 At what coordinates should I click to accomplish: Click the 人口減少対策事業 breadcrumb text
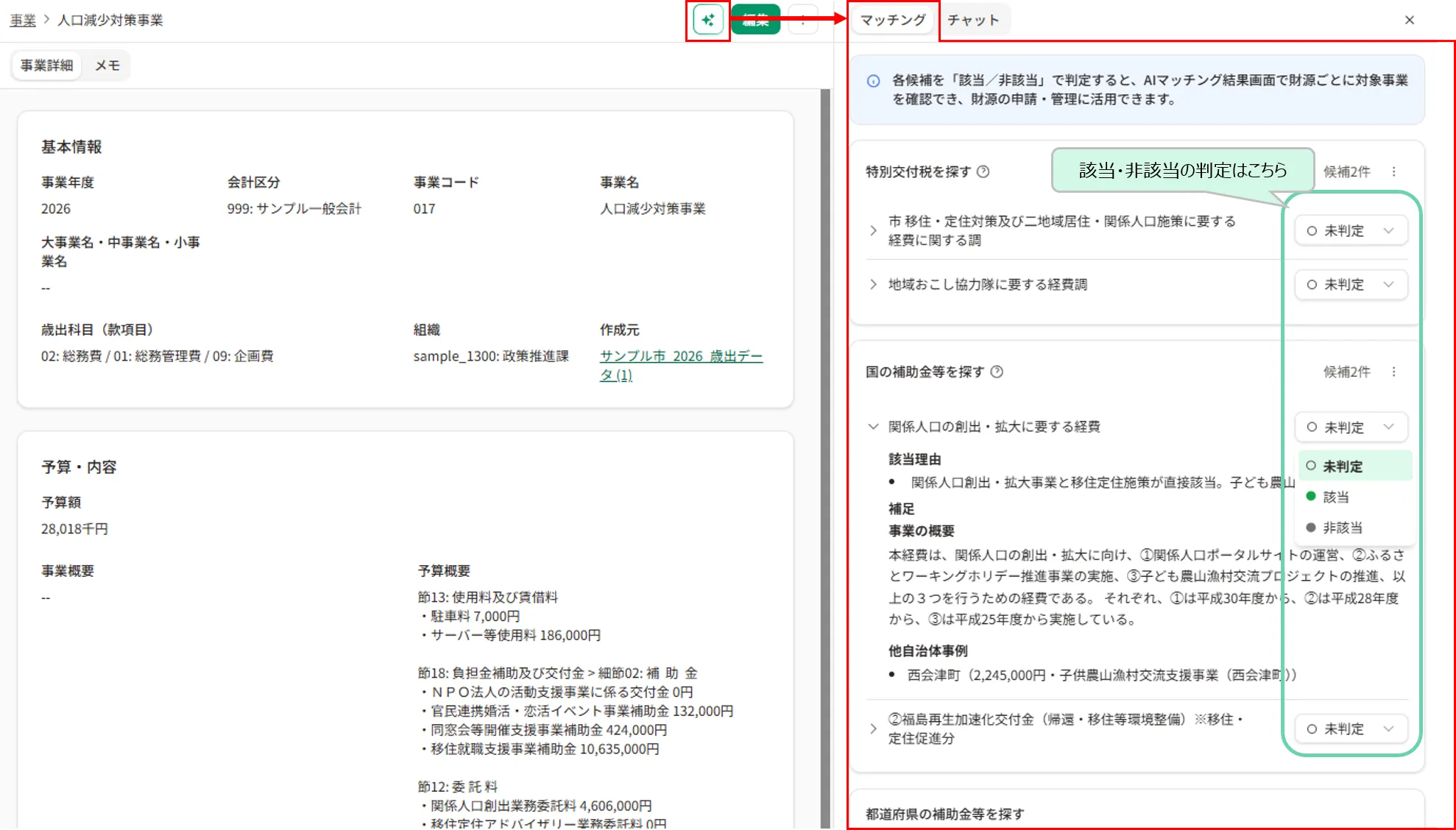tap(110, 20)
